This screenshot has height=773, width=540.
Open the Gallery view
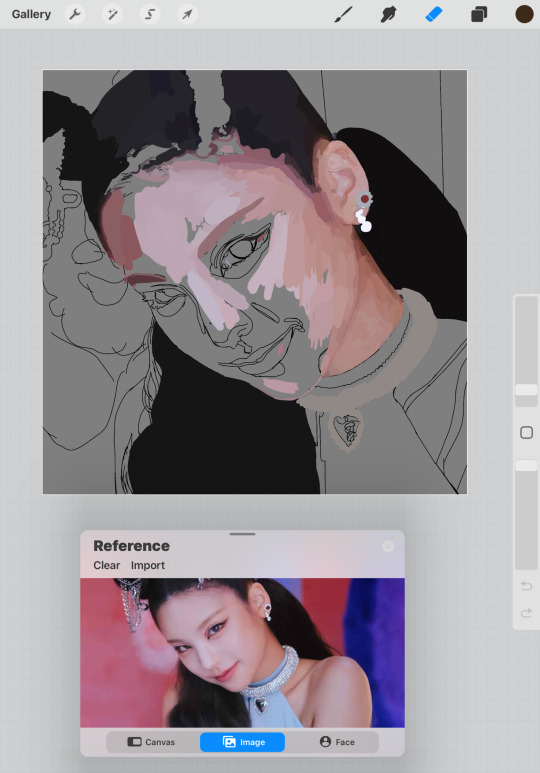31,14
